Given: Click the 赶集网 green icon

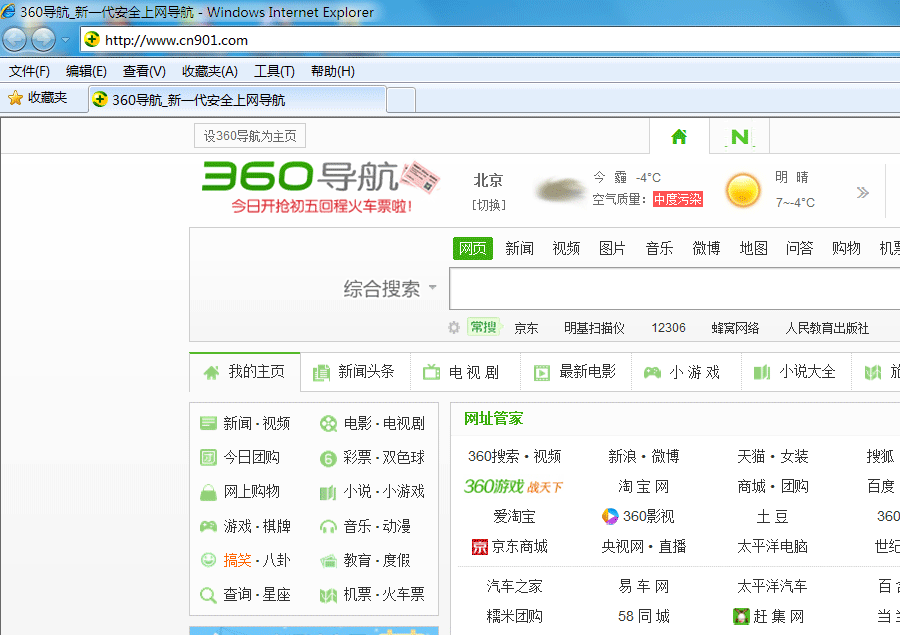Looking at the screenshot, I should tap(741, 616).
